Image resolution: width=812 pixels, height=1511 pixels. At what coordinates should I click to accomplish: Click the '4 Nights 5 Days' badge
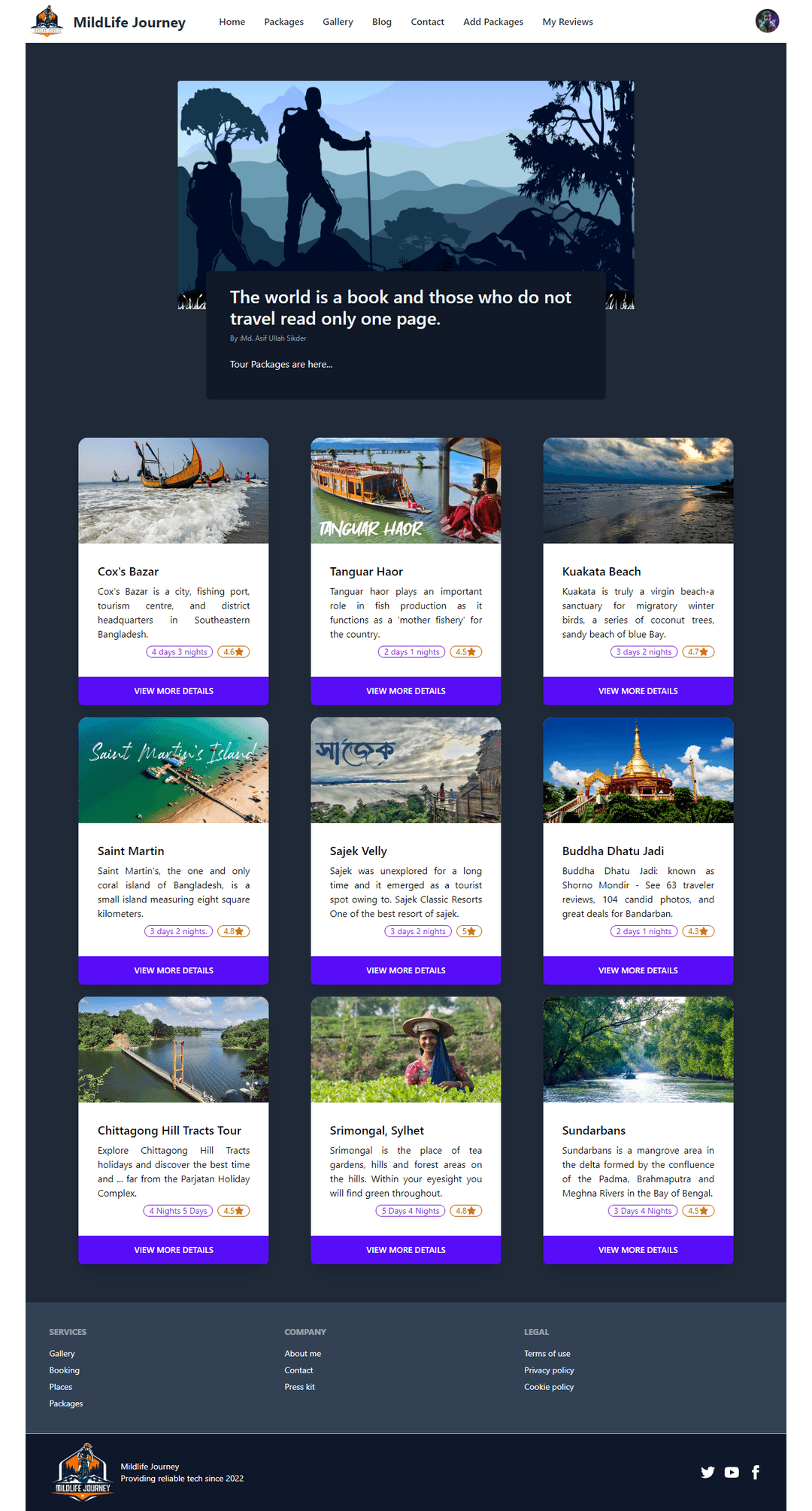coord(178,1211)
